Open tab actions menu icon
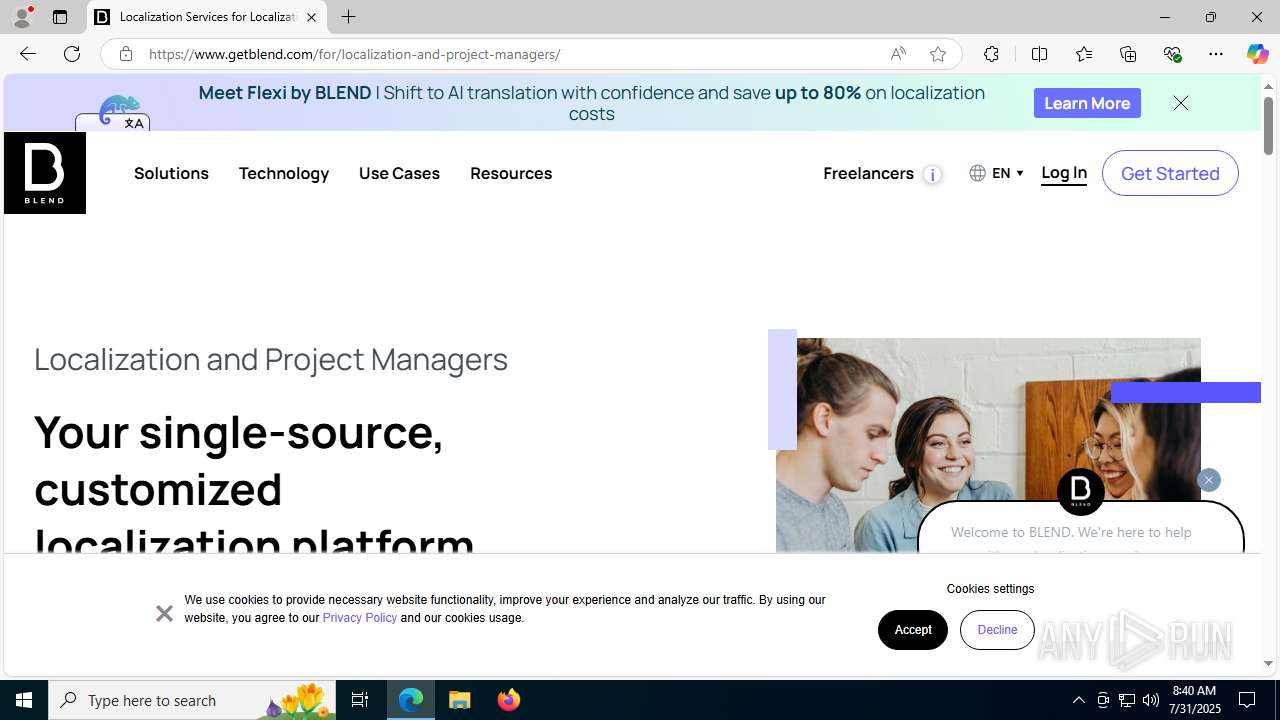The width and height of the screenshot is (1280, 720). (60, 17)
